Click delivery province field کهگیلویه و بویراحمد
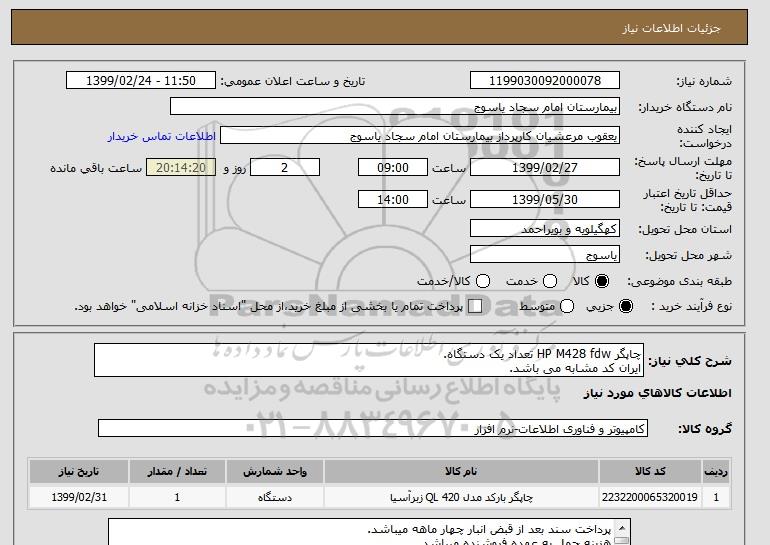The width and height of the screenshot is (770, 545). point(545,229)
